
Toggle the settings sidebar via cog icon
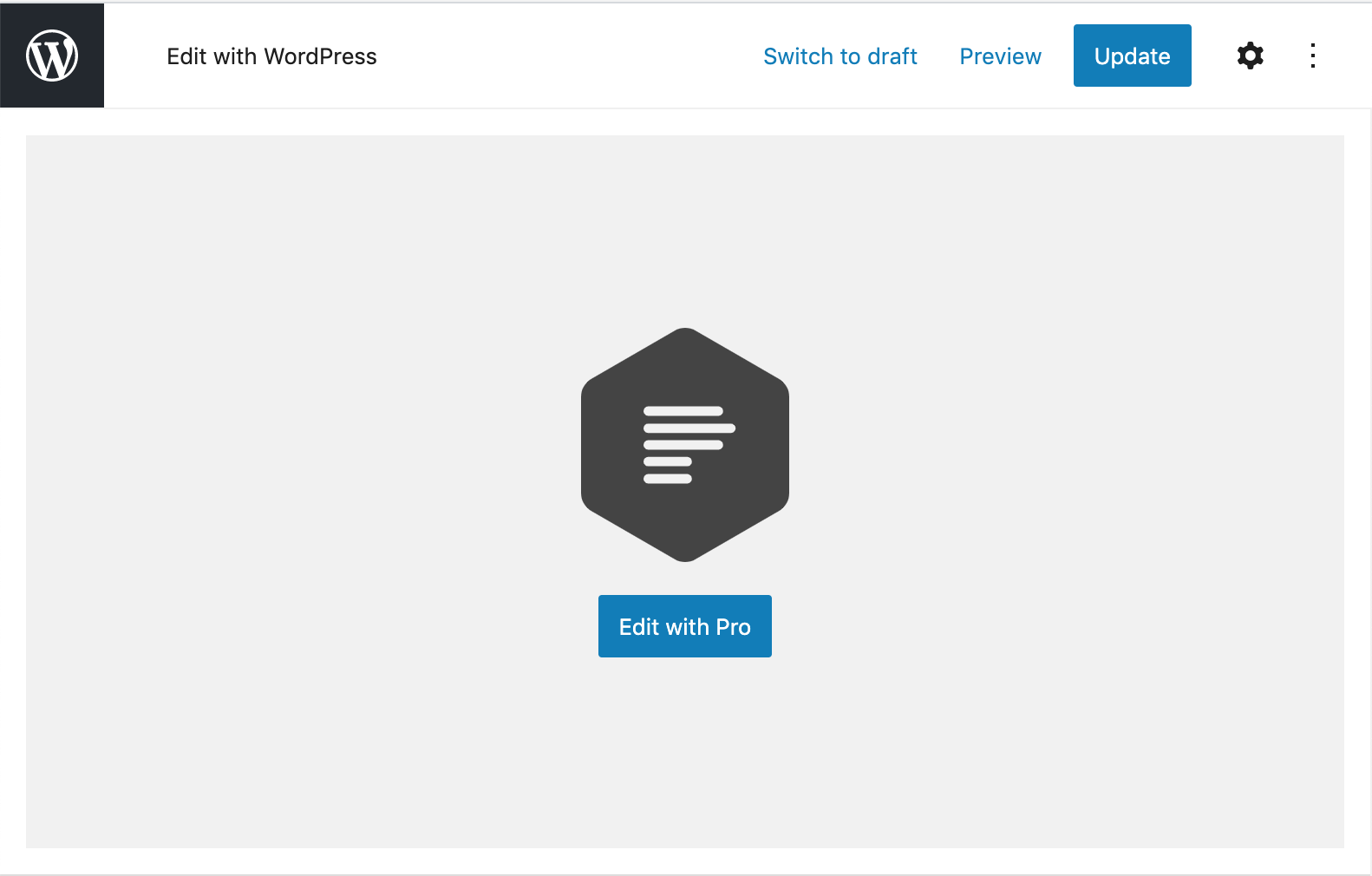point(1250,56)
